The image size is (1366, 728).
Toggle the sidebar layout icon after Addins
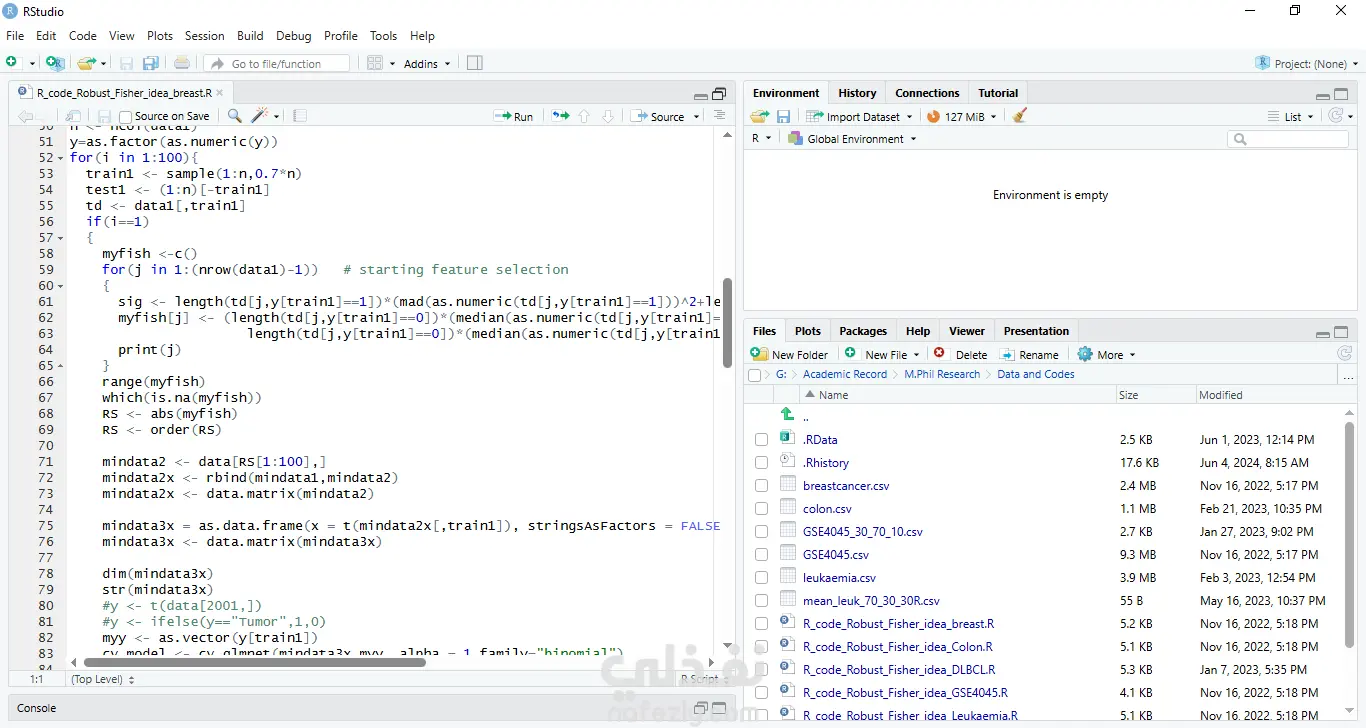[475, 63]
